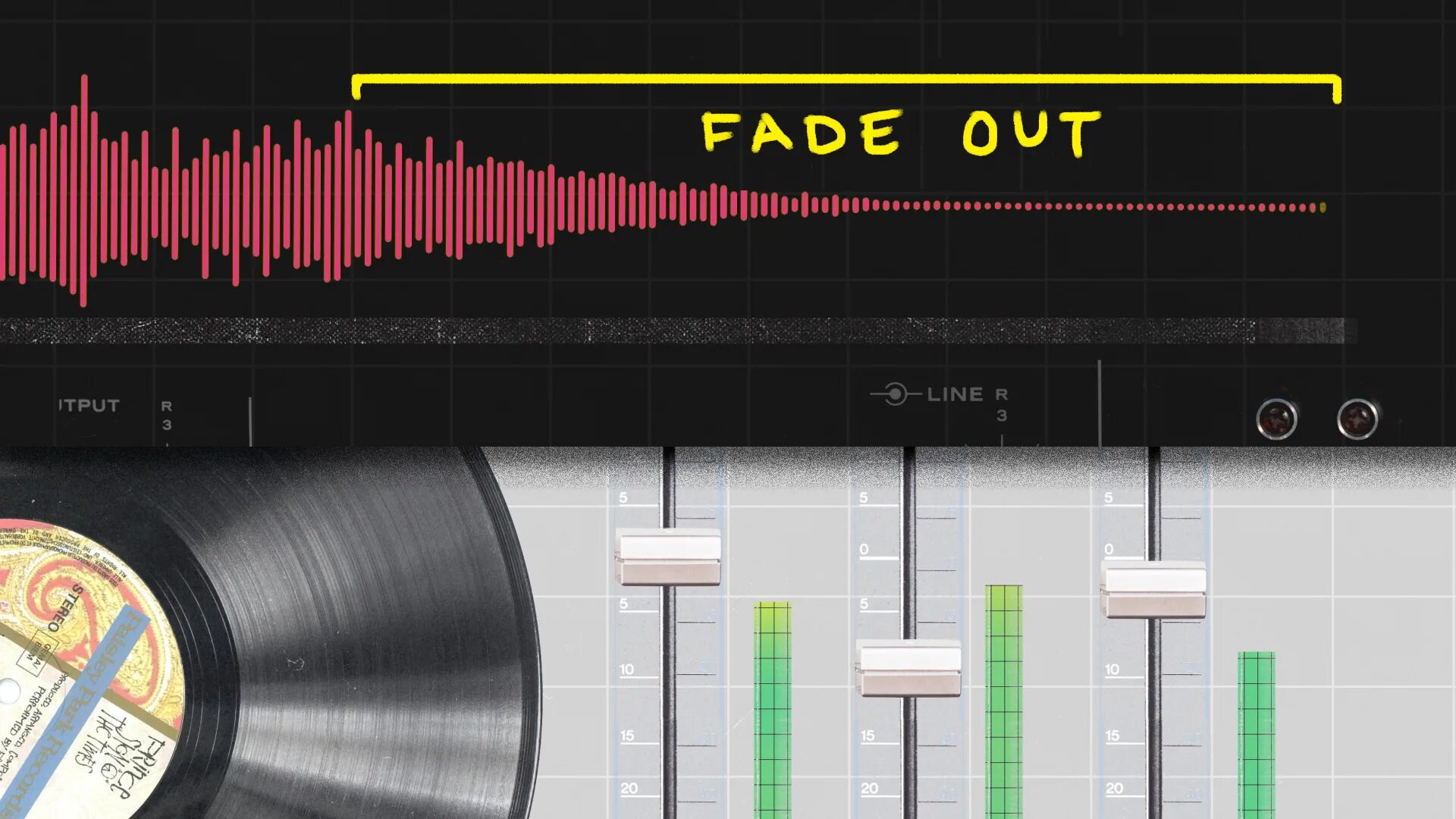Click the right red RCA jack
The image size is (1456, 819).
1357,419
